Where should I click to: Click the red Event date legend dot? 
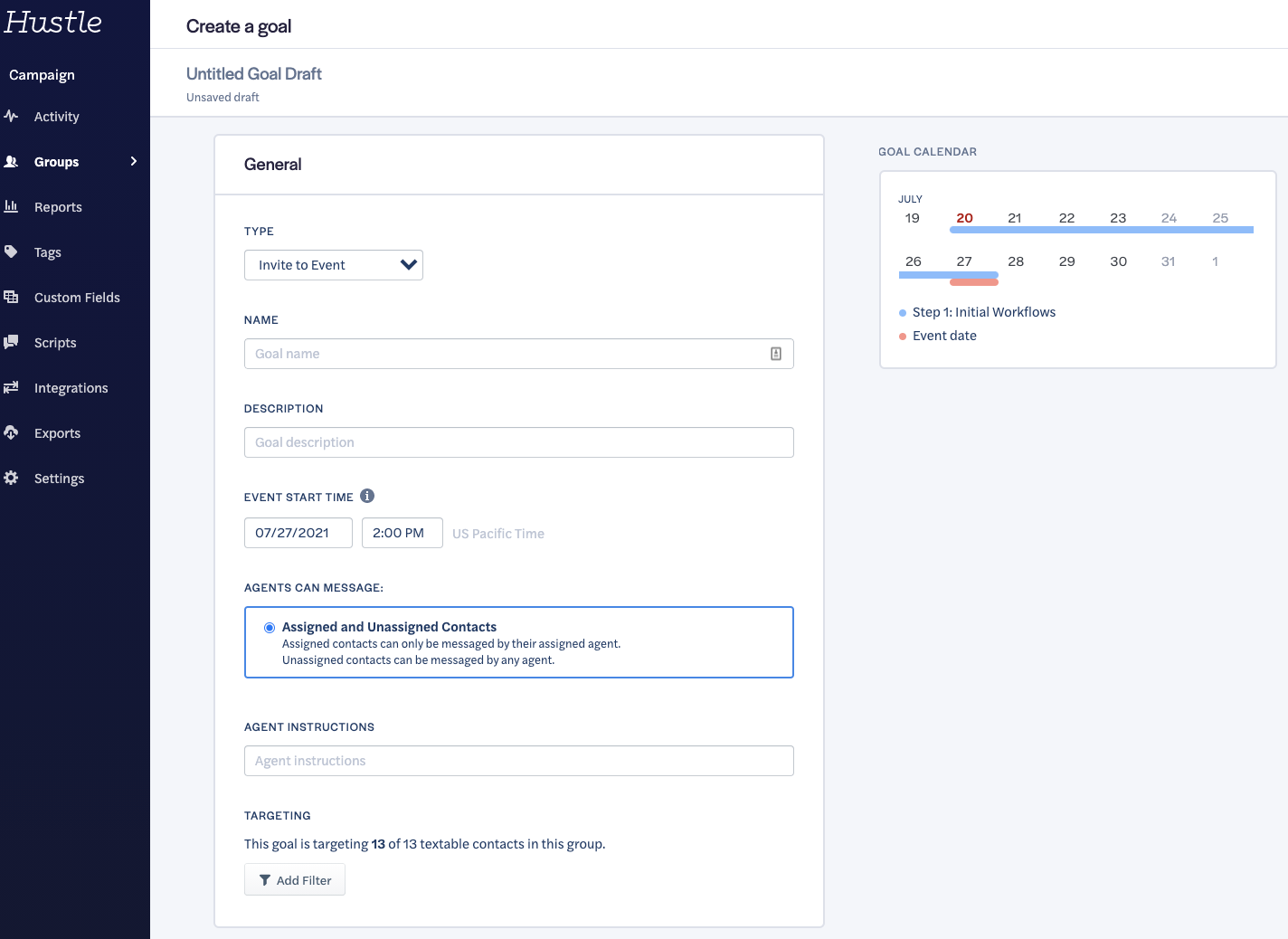click(x=903, y=337)
